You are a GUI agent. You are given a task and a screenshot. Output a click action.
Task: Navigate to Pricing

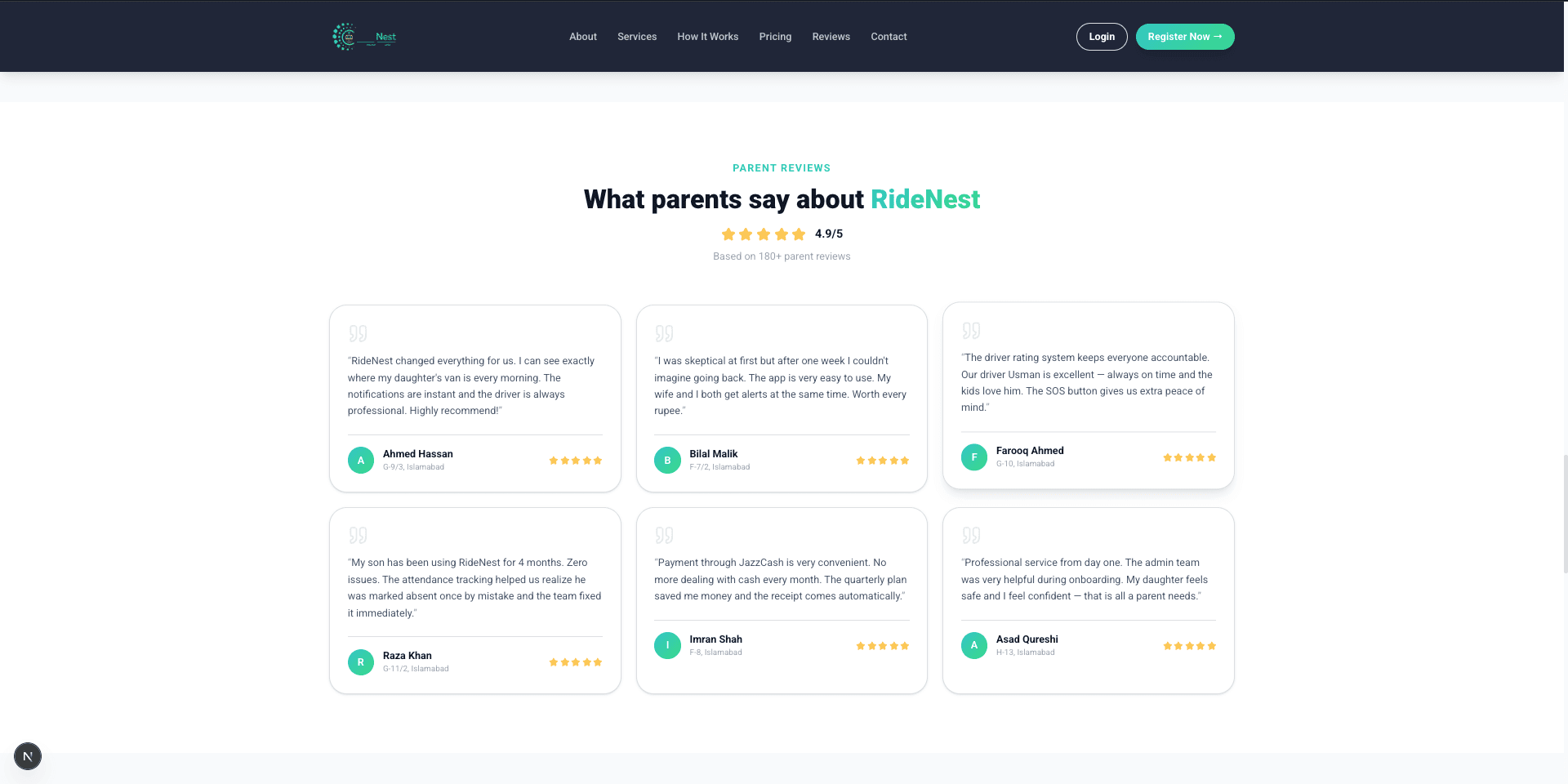(x=775, y=37)
